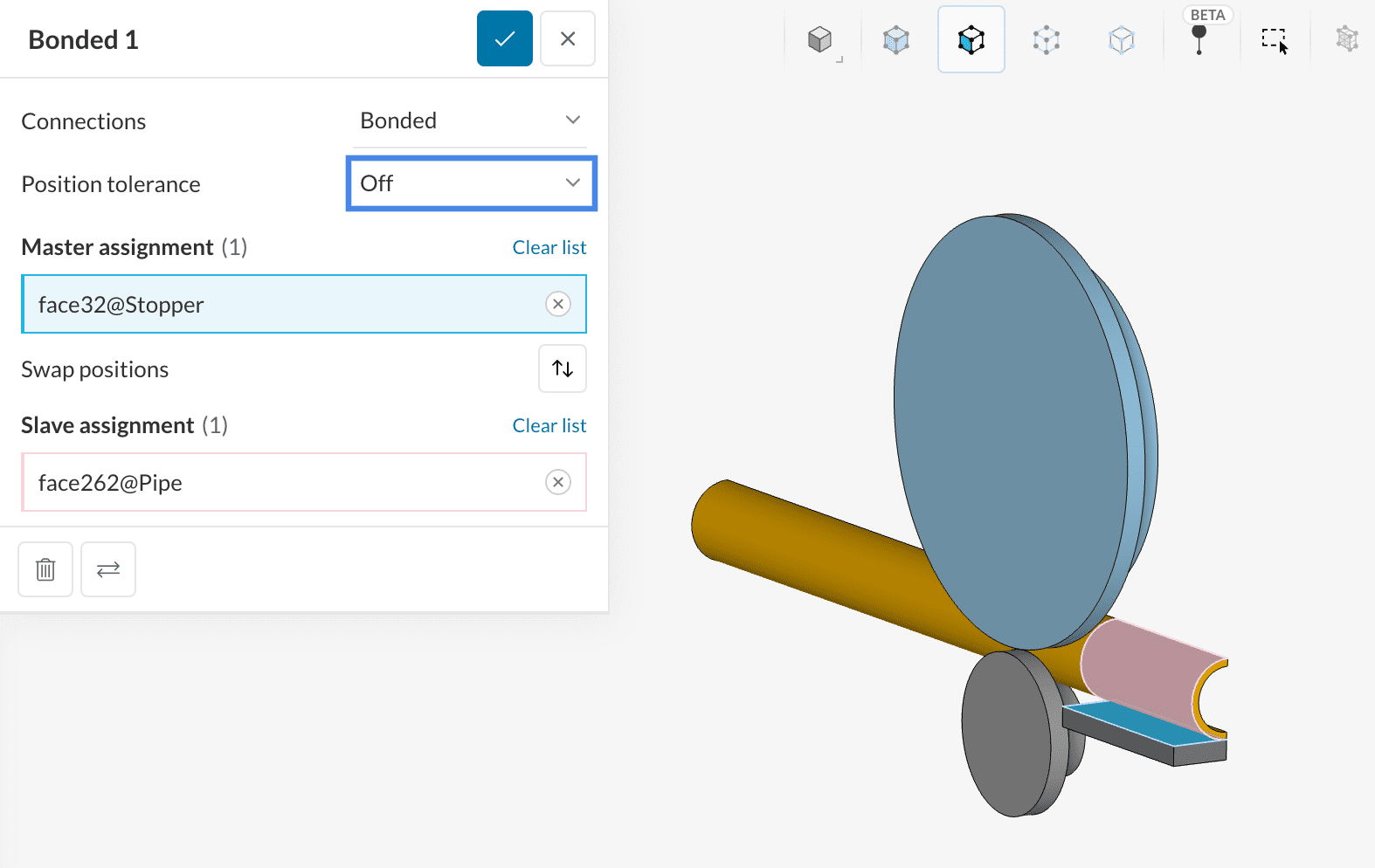Swap master and slave positions
This screenshot has height=868, width=1375.
tap(563, 369)
